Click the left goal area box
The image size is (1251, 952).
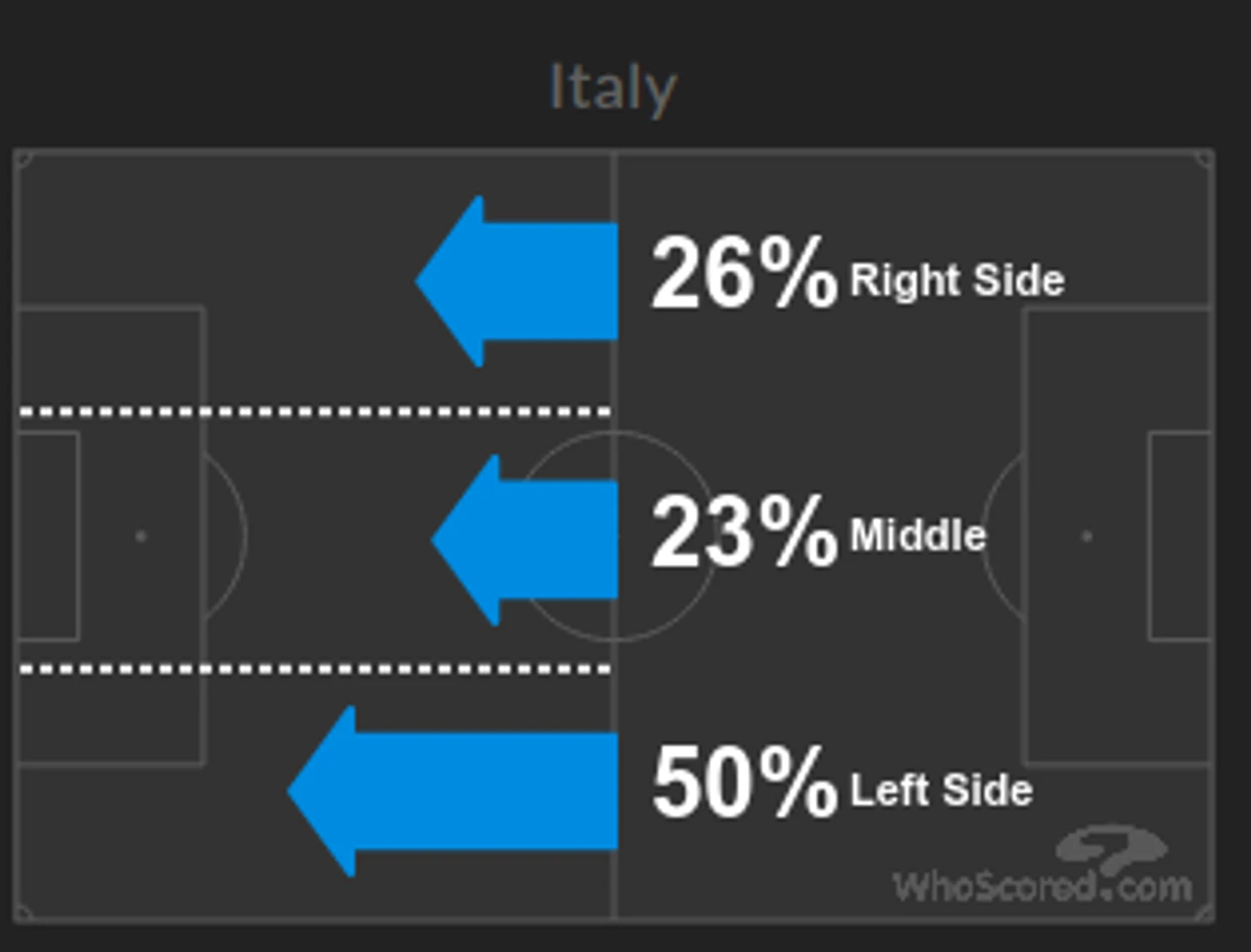point(48,536)
